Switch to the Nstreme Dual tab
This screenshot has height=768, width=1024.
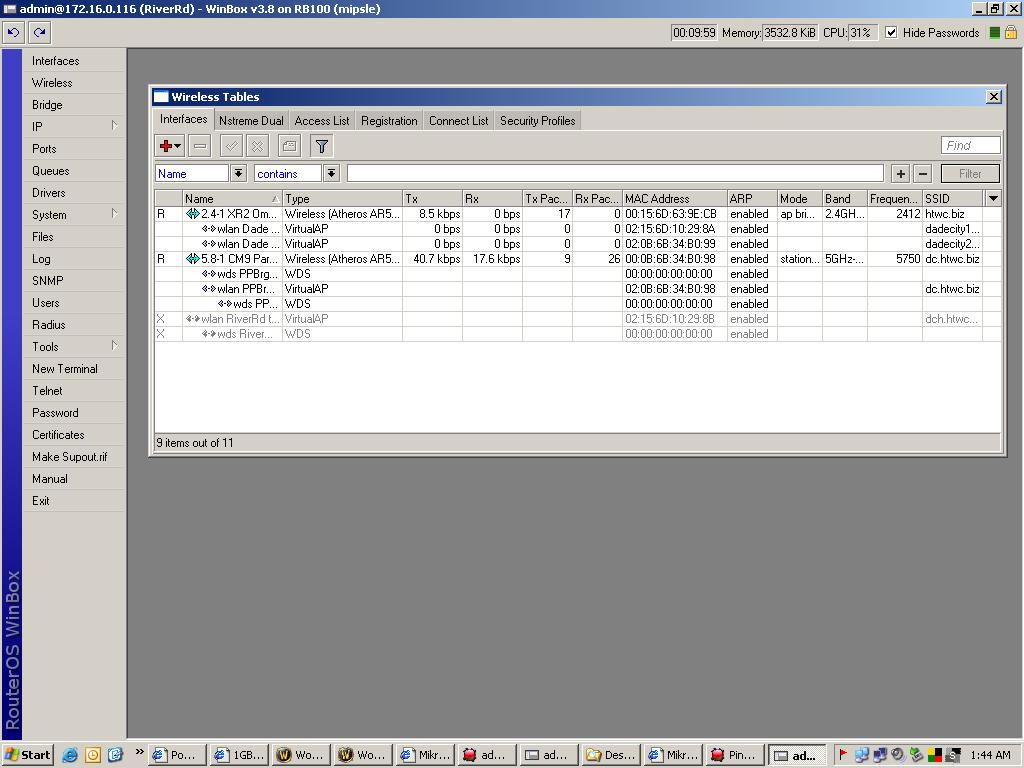[x=251, y=121]
